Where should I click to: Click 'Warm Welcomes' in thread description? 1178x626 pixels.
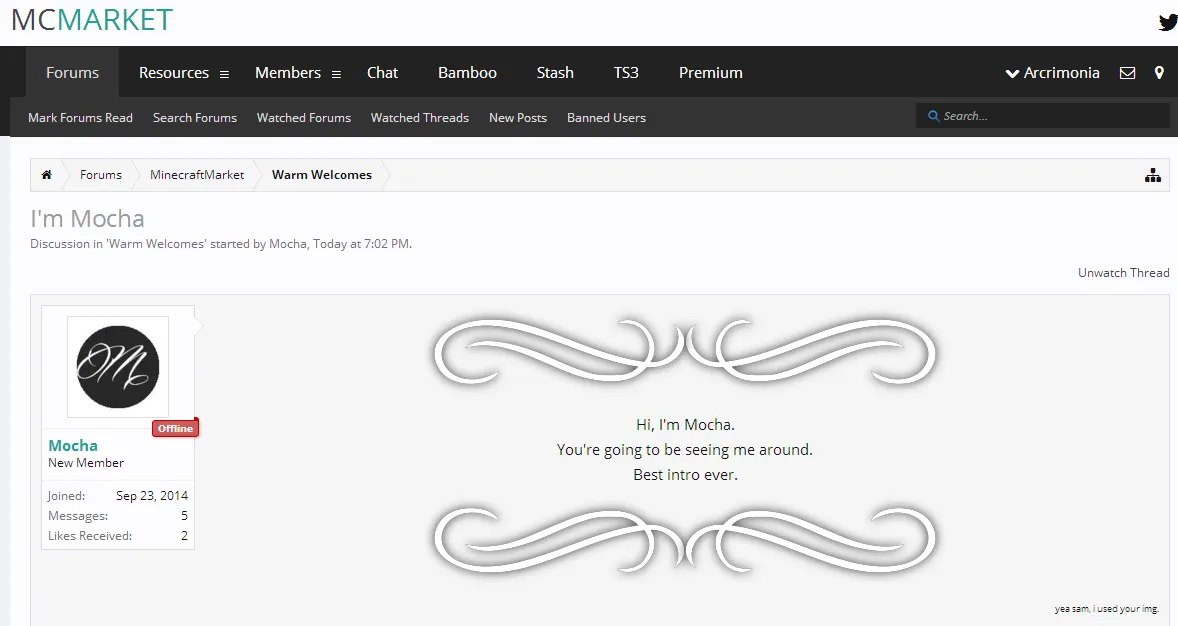tap(156, 243)
